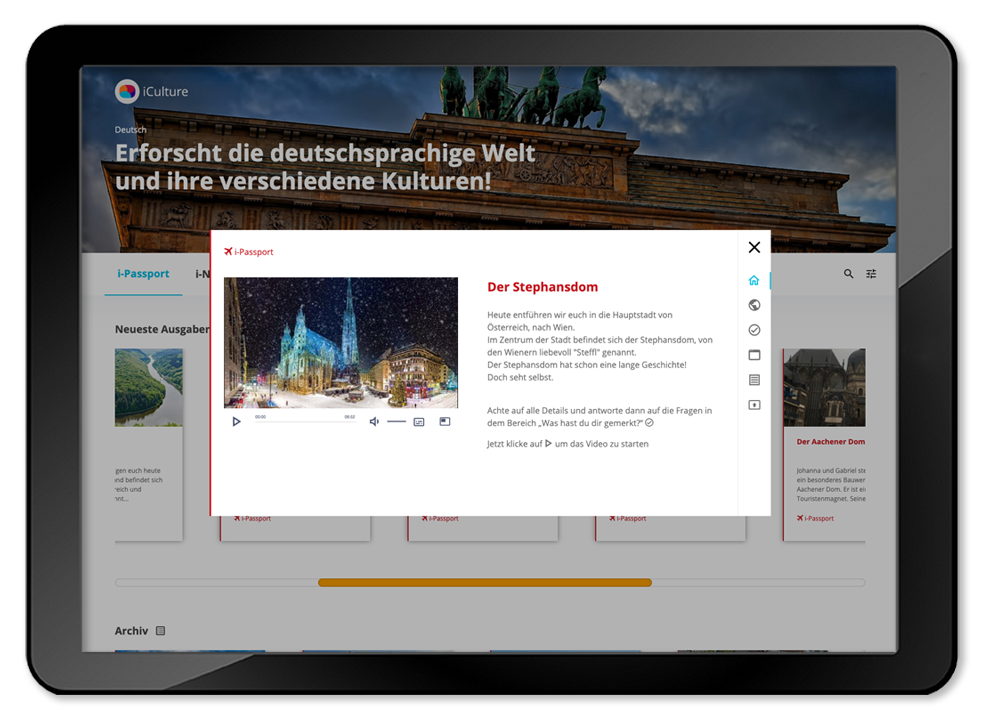Open the filter settings sliders icon

(x=871, y=274)
